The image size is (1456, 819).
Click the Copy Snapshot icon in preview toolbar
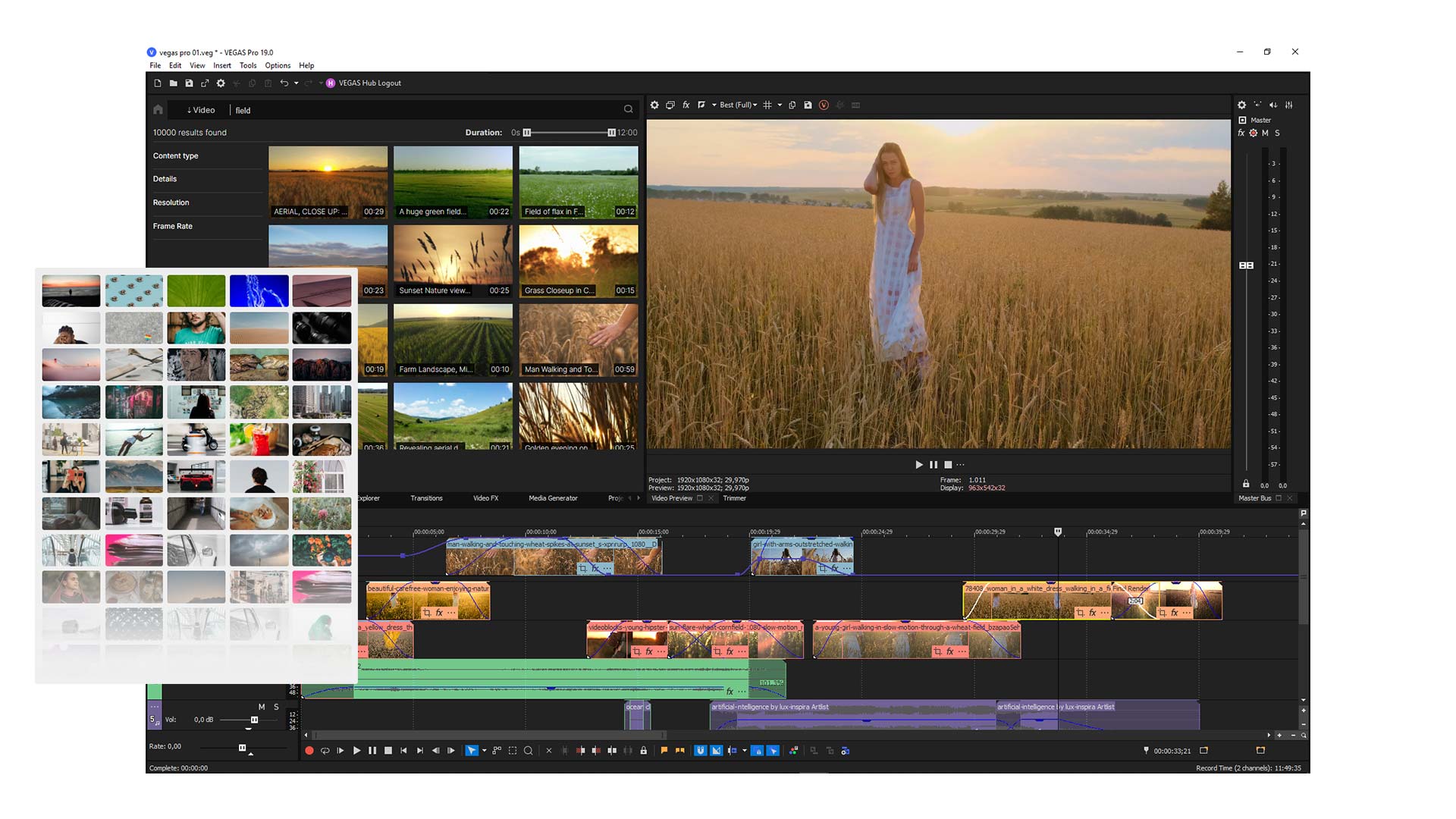click(x=792, y=105)
